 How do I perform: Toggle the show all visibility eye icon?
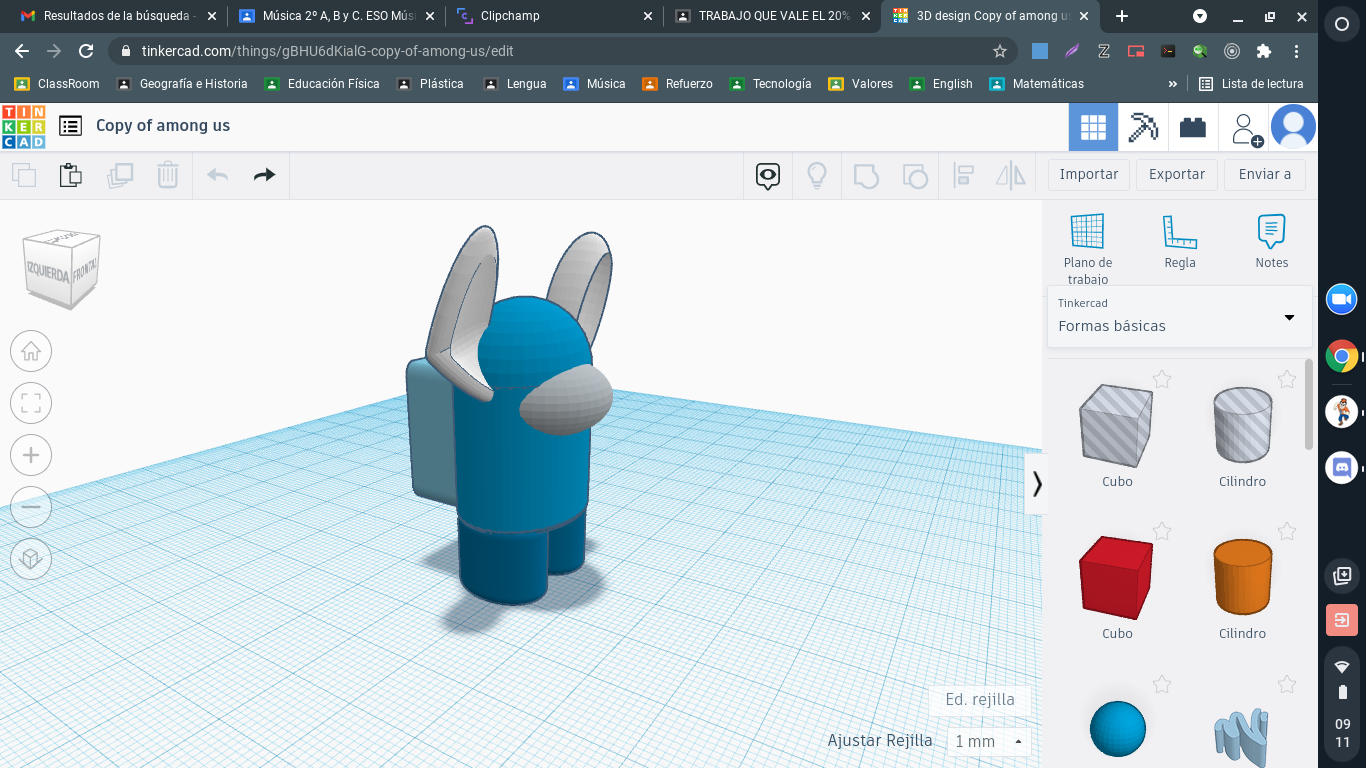pyautogui.click(x=767, y=176)
